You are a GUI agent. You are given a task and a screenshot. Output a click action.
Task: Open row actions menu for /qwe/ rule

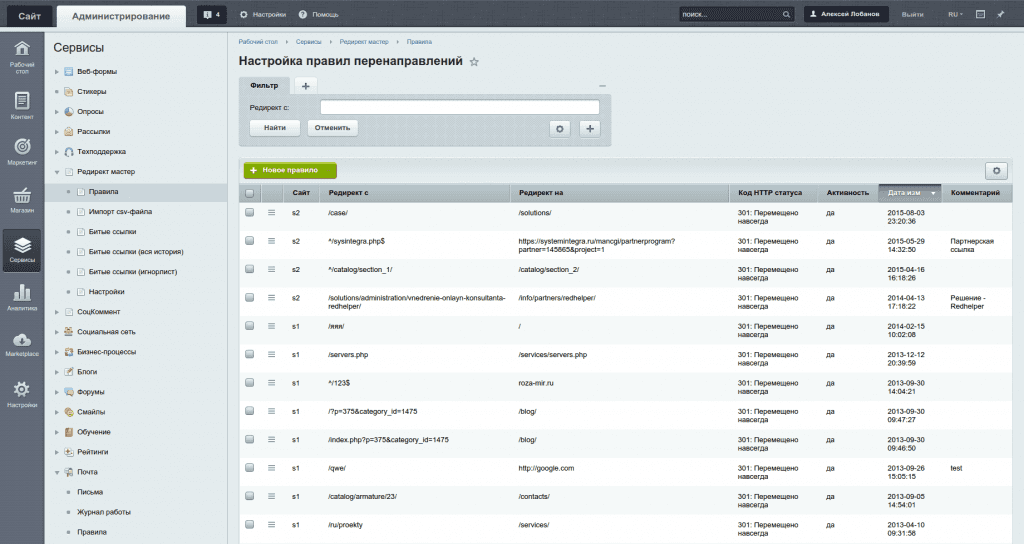tap(272, 468)
